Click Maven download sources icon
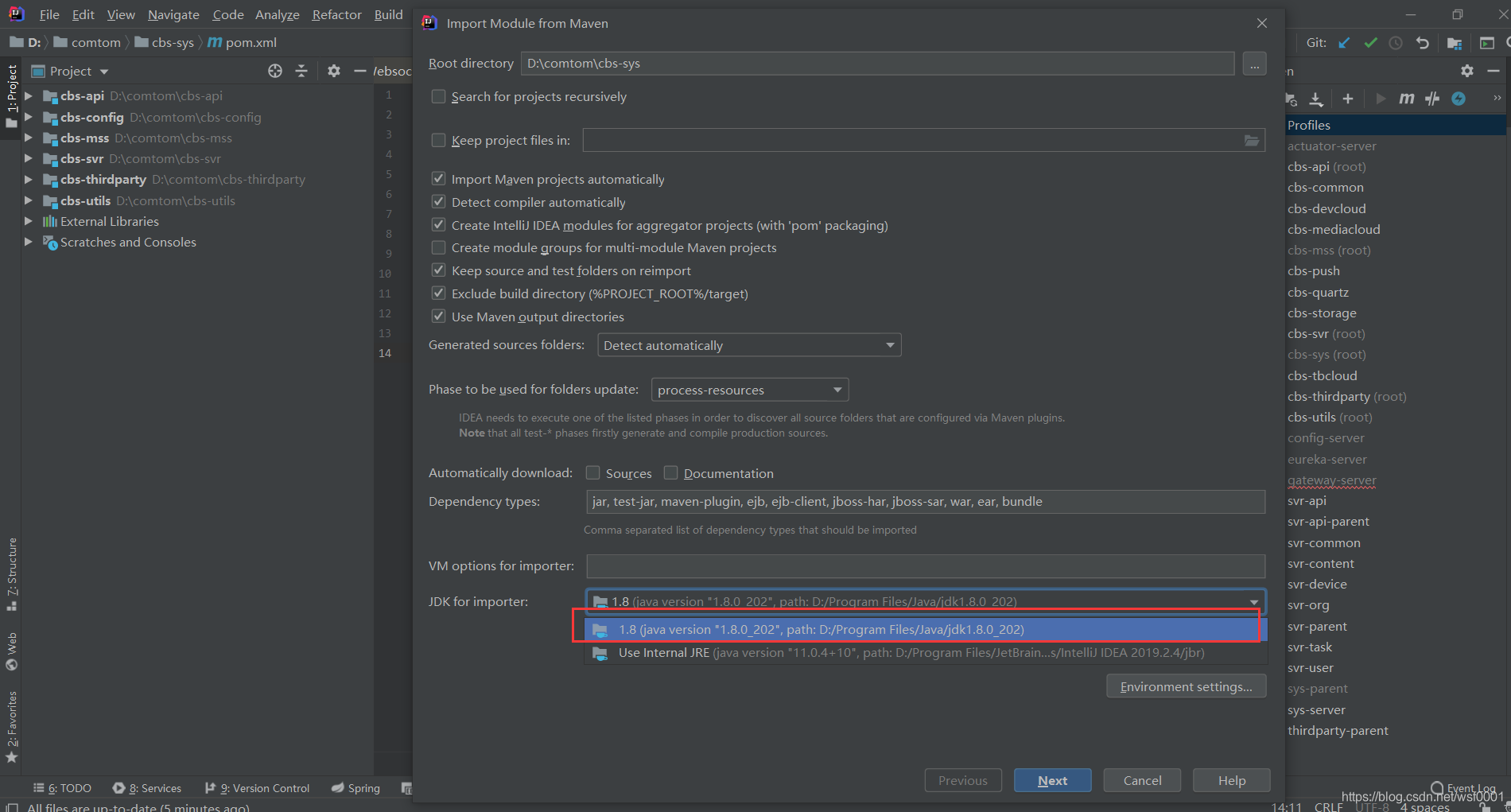The image size is (1511, 812). pos(1316,99)
